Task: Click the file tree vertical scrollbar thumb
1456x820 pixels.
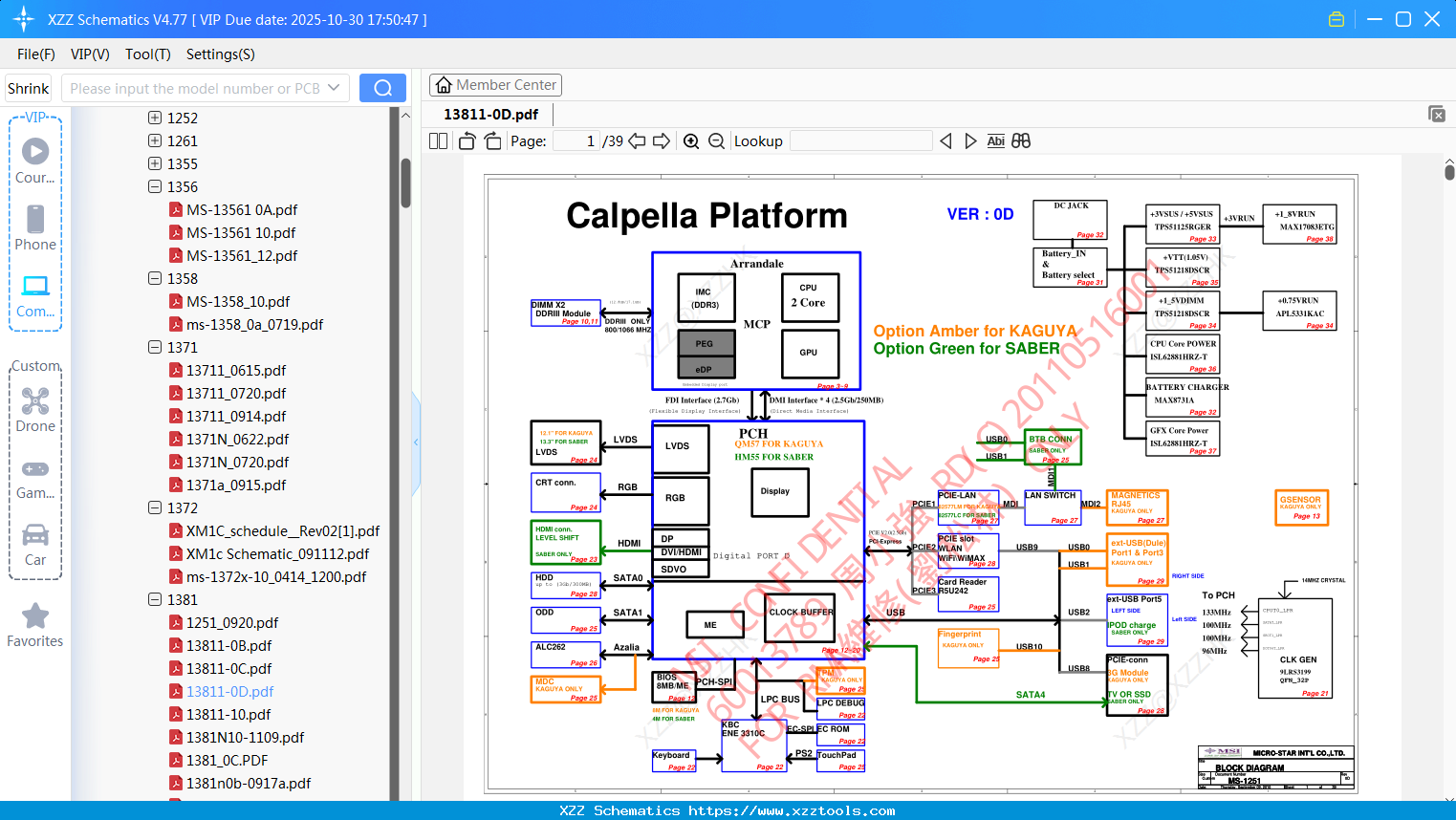Action: pos(405,183)
